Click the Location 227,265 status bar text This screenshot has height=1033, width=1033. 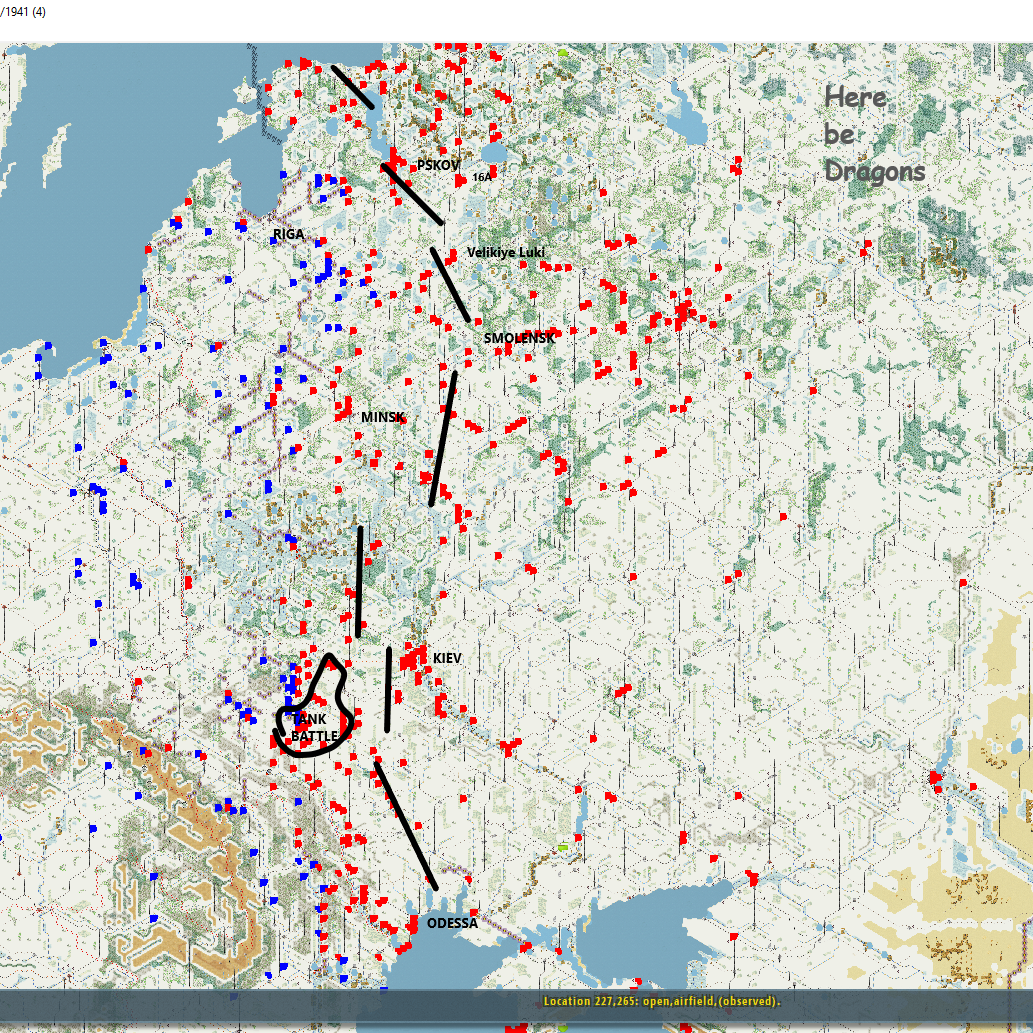(x=661, y=1001)
